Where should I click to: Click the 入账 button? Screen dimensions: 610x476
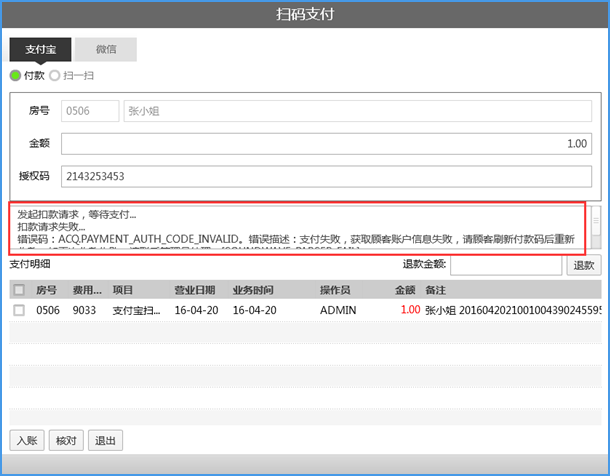tap(27, 441)
